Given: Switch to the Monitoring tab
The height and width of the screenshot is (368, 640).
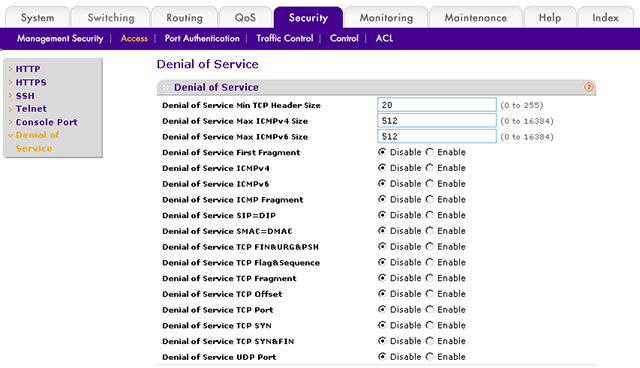Looking at the screenshot, I should click(386, 18).
